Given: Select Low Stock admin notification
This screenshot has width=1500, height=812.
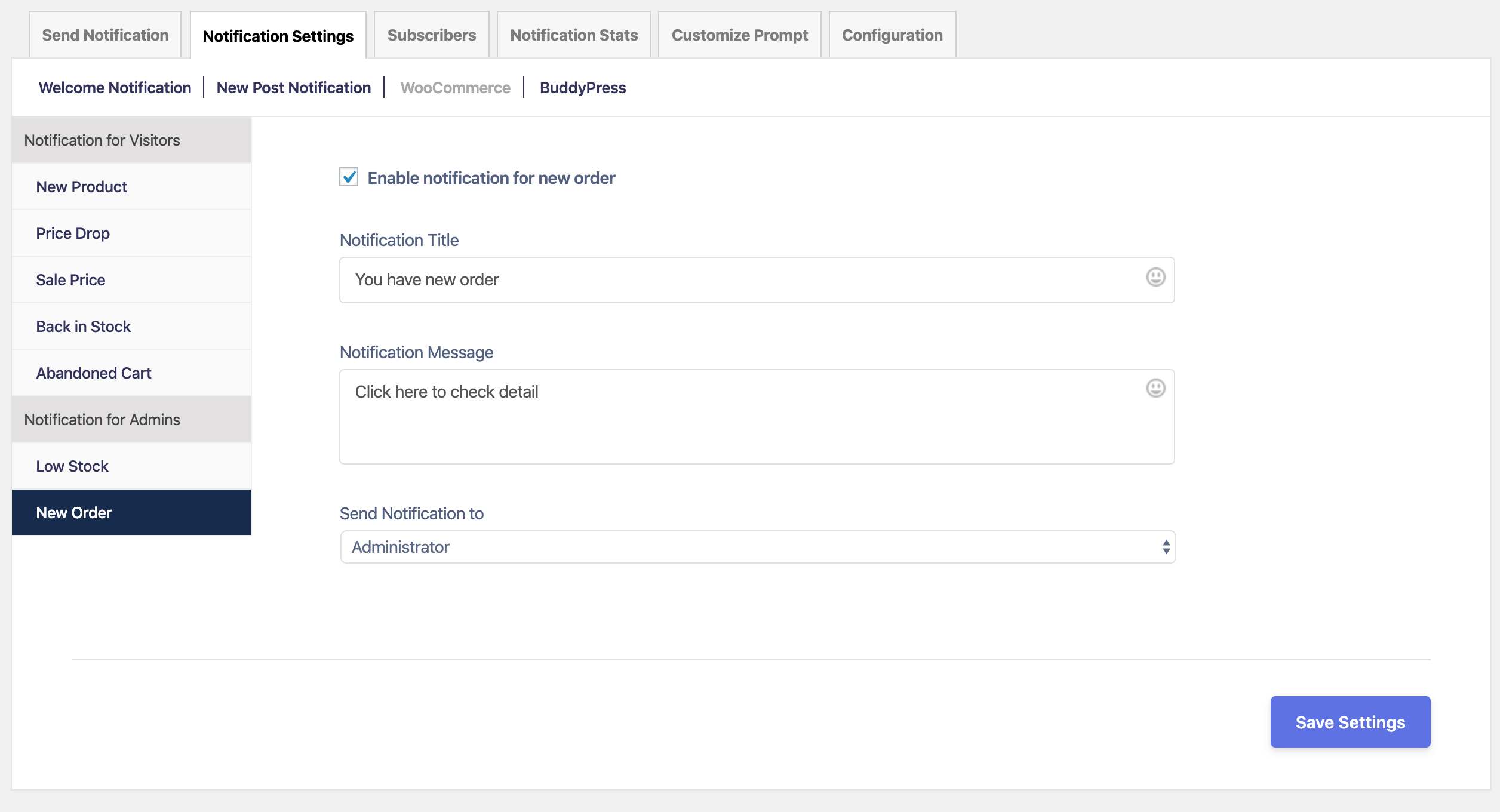Looking at the screenshot, I should (72, 466).
